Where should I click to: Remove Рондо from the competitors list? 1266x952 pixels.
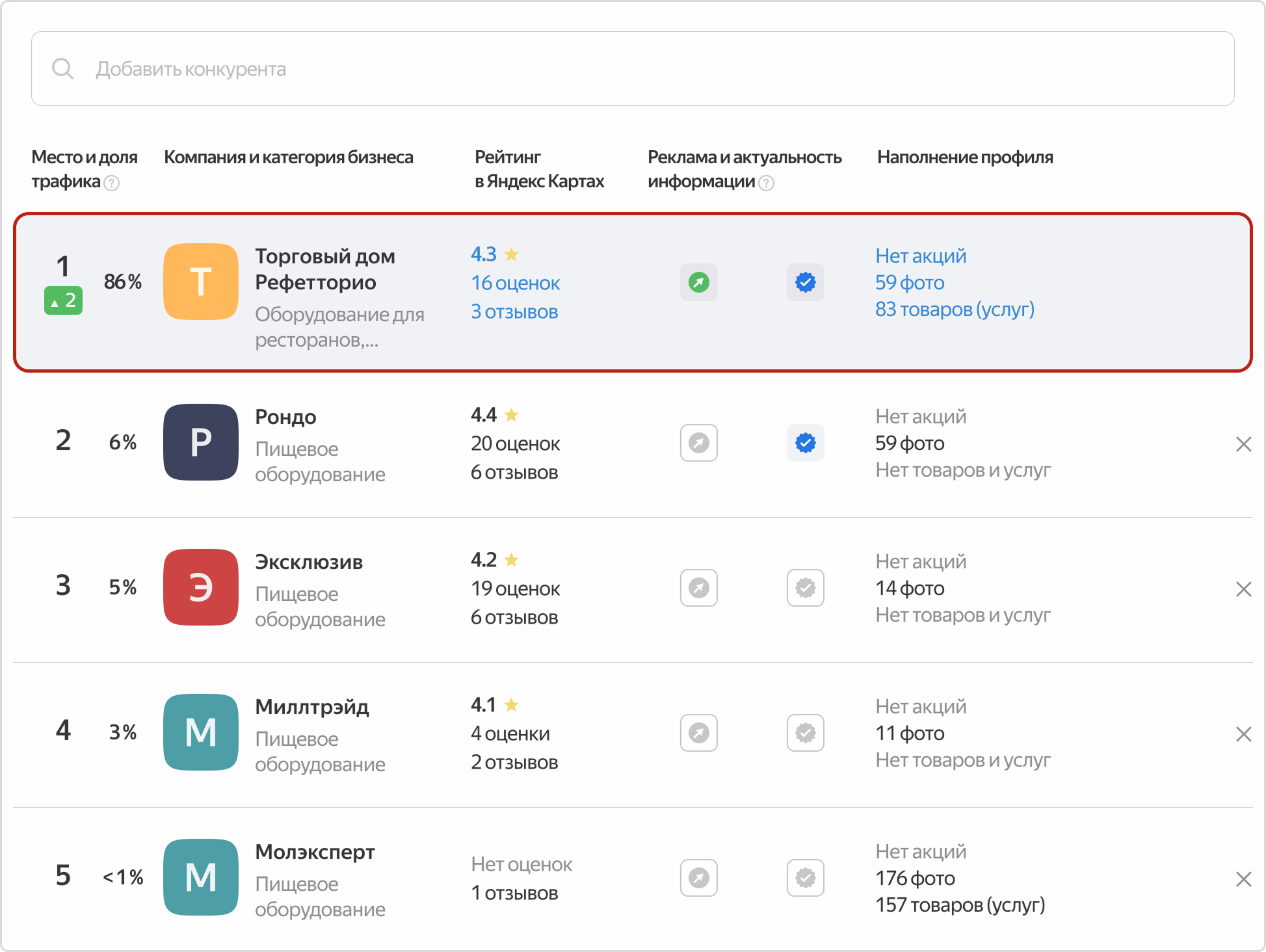[1244, 443]
